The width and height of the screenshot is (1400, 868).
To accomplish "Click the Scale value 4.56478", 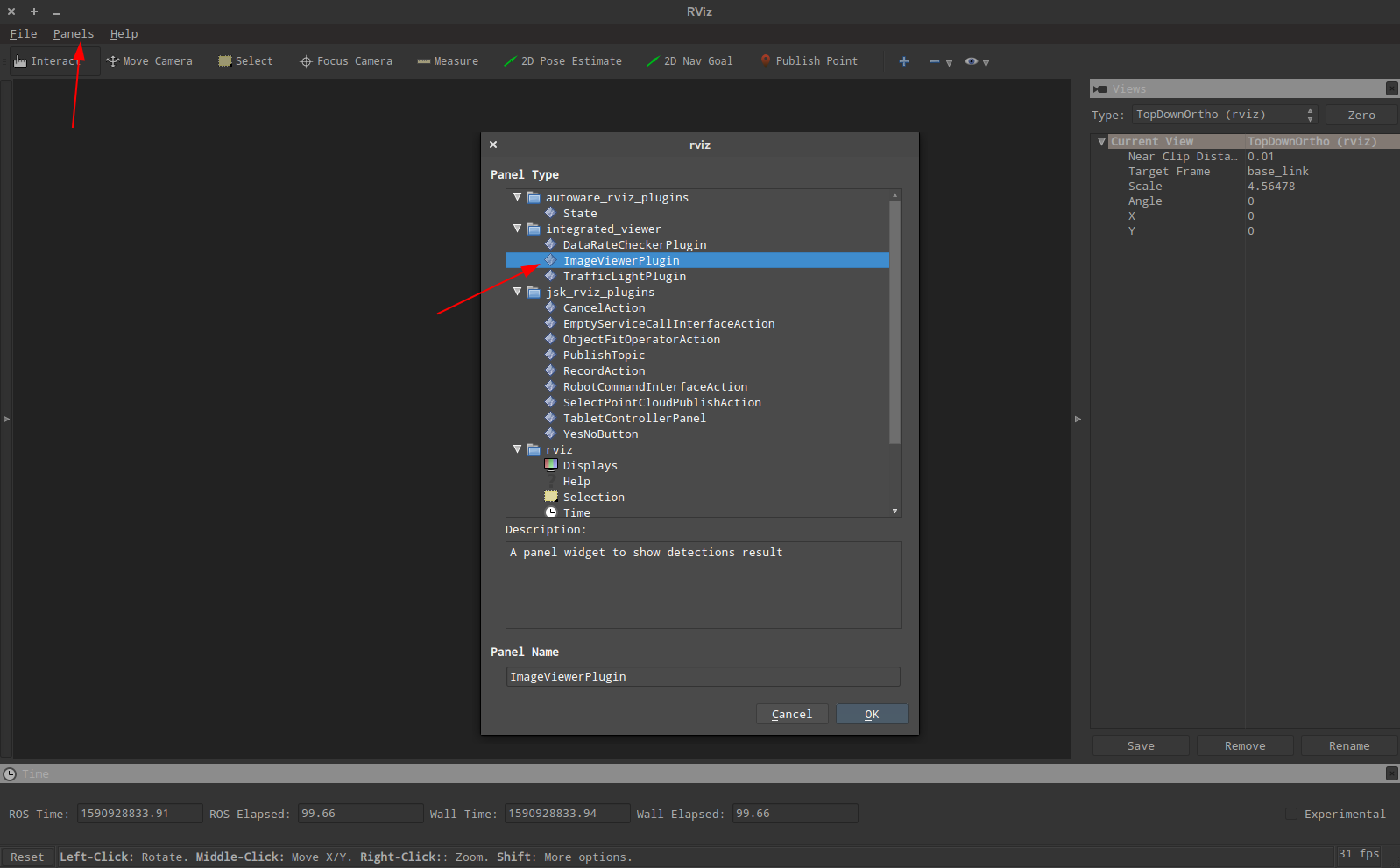I will click(1271, 187).
